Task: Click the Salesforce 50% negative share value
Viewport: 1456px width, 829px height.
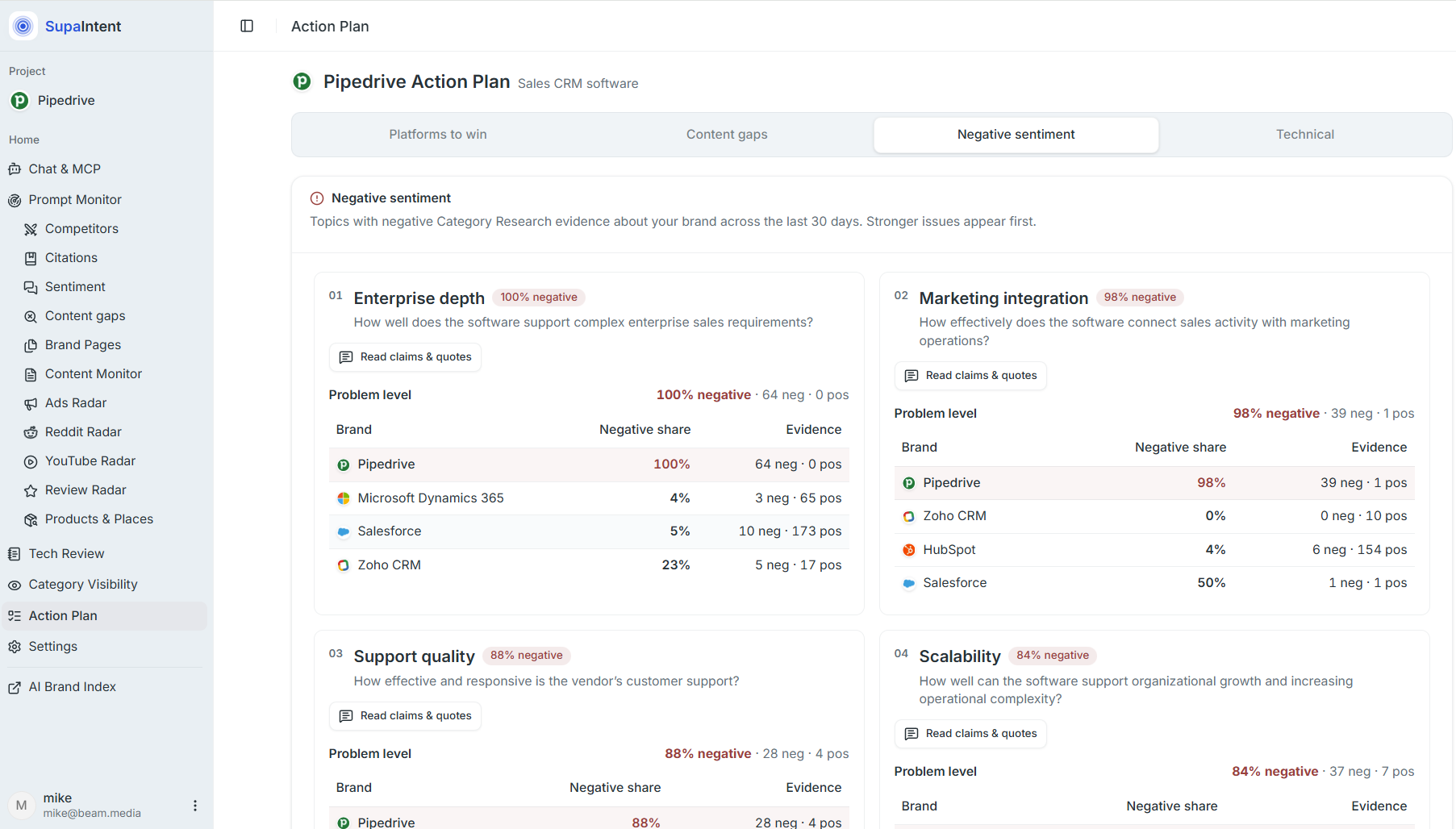Action: click(1211, 583)
